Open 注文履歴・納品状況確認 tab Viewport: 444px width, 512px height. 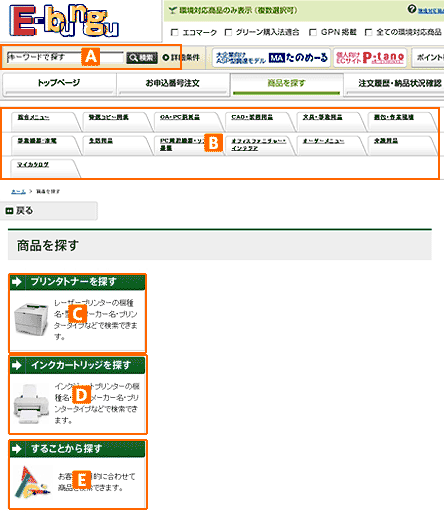[395, 84]
